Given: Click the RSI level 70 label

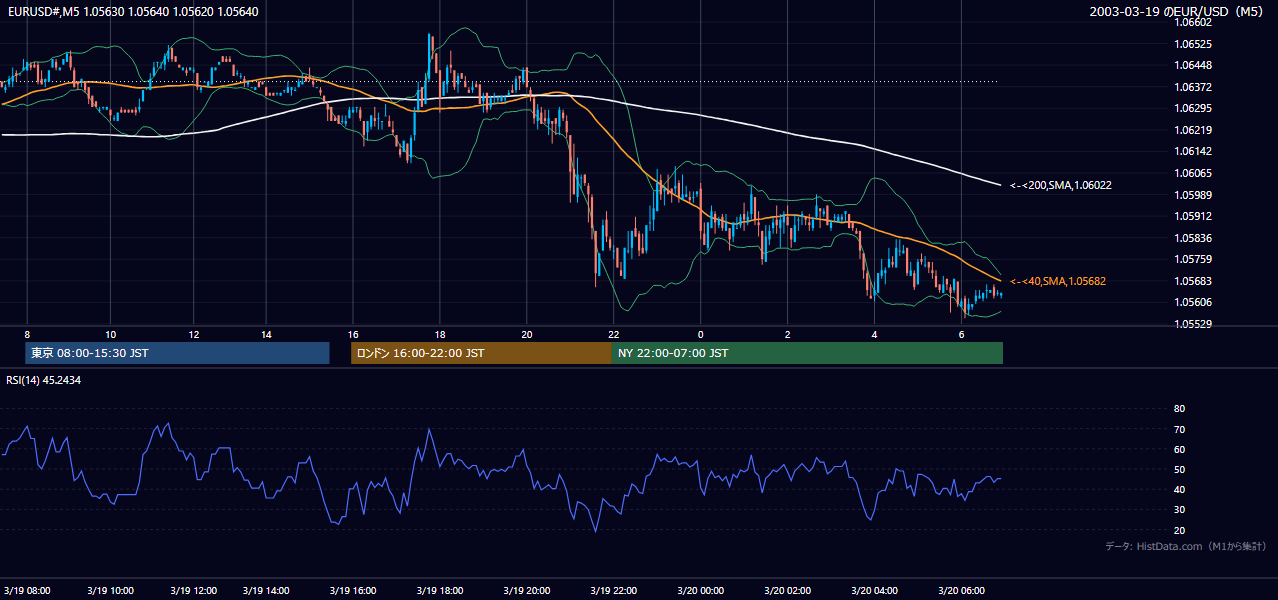Looking at the screenshot, I should [1179, 429].
